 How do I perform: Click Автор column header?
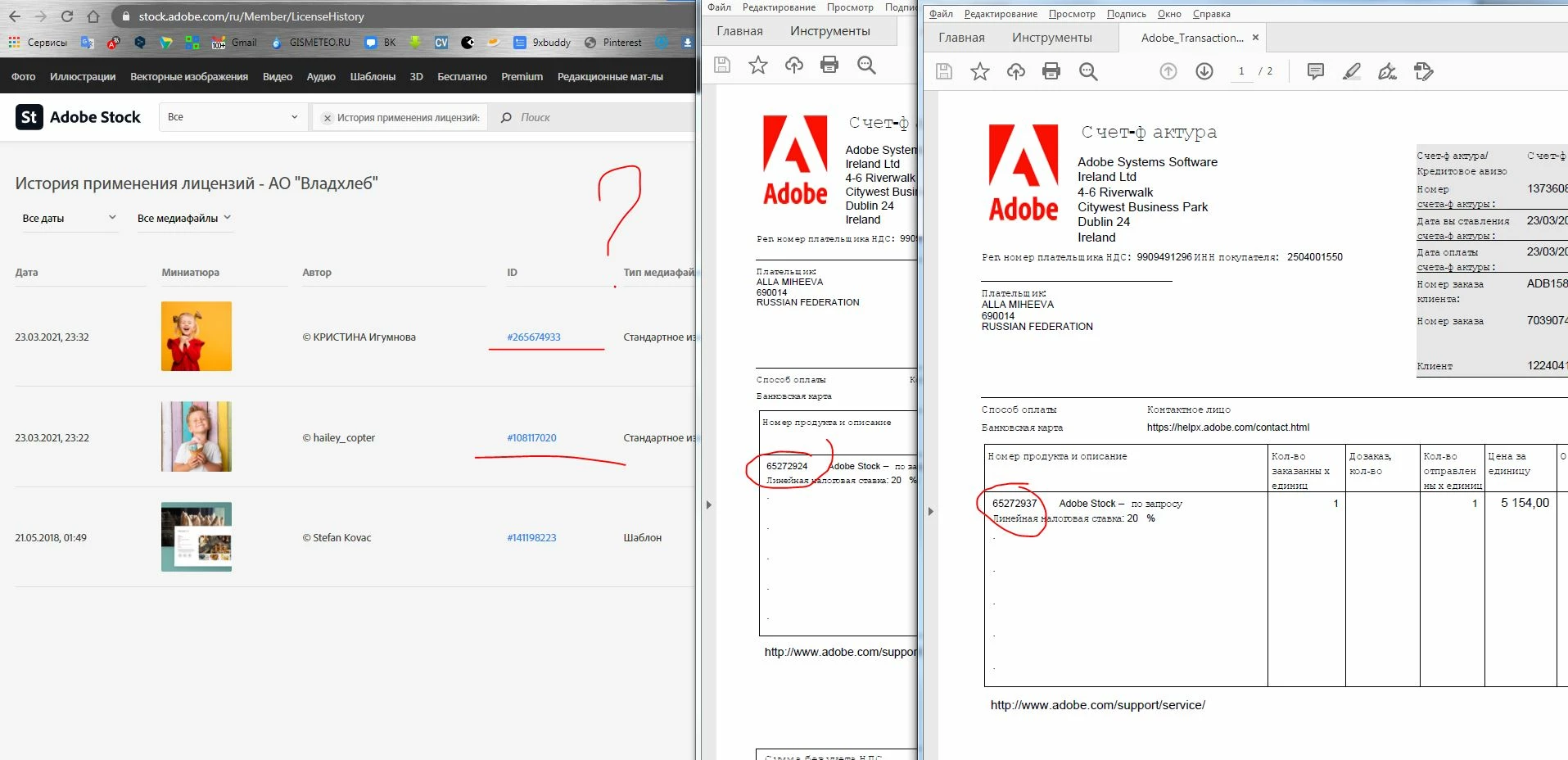pyautogui.click(x=317, y=272)
